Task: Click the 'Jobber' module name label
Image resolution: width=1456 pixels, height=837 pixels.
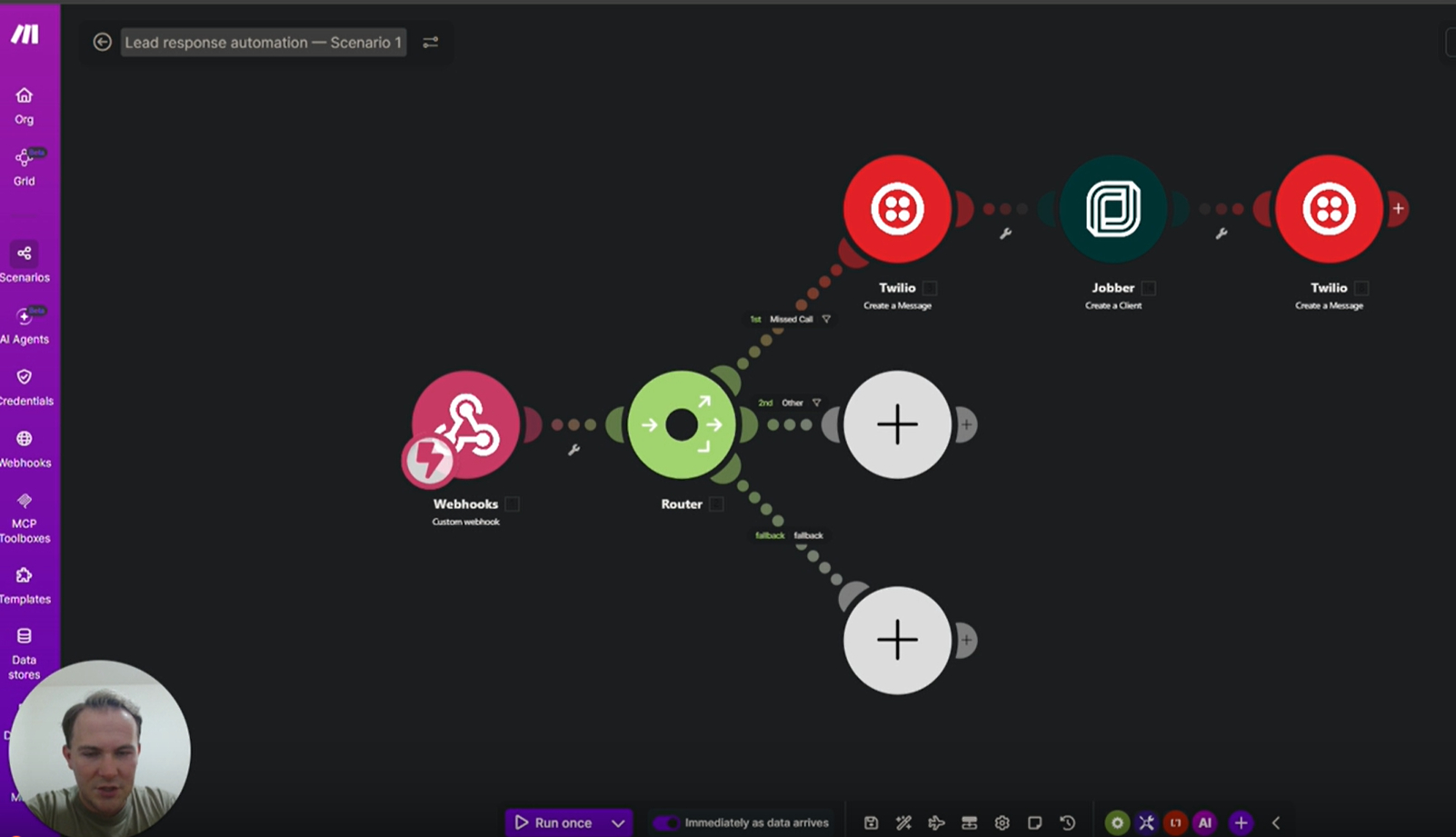Action: 1113,287
